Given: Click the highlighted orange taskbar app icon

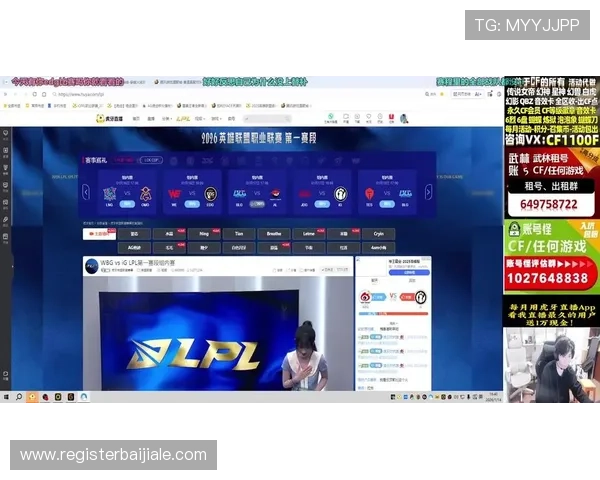Looking at the screenshot, I should [x=32, y=397].
